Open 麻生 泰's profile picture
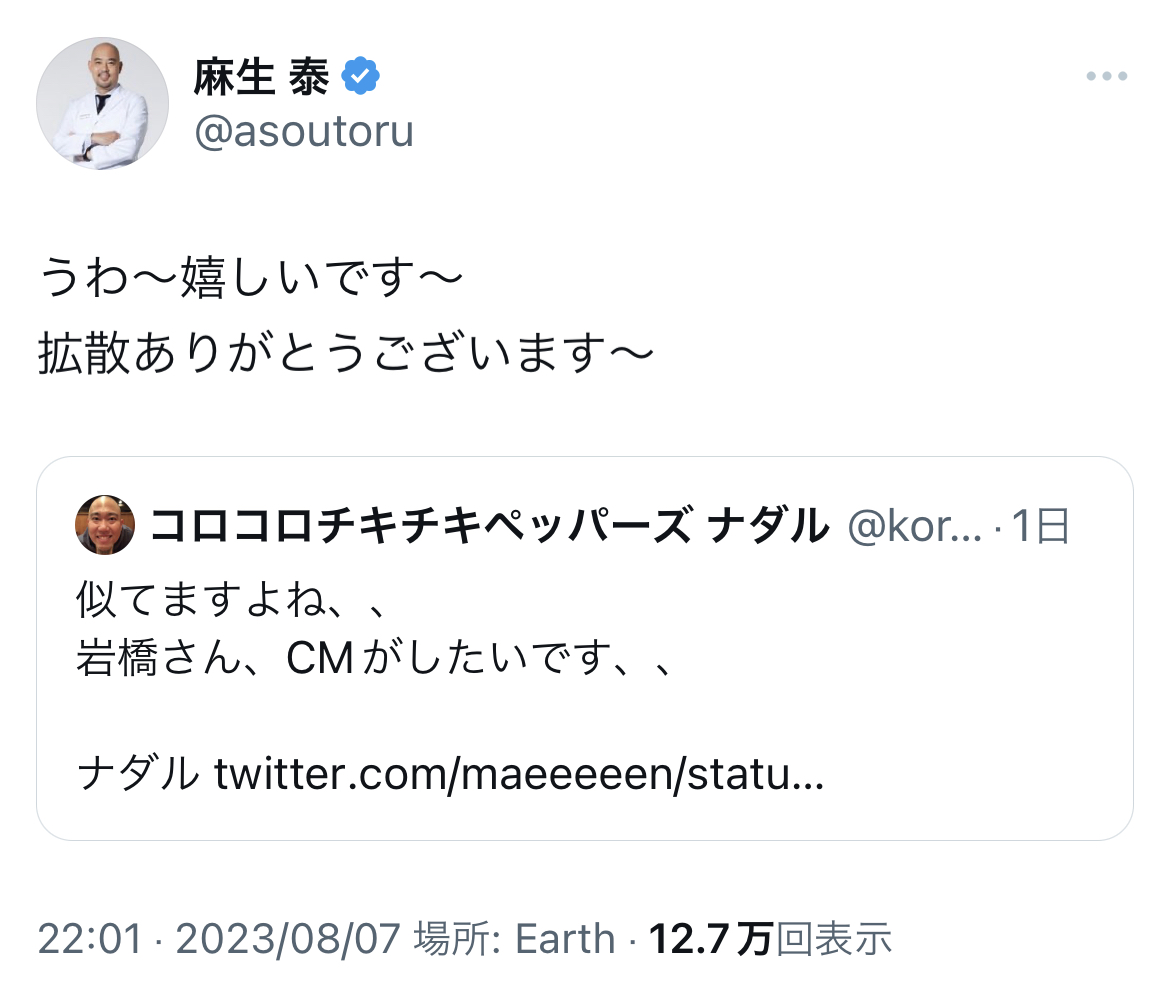Viewport: 1170px width, 999px height. [102, 104]
